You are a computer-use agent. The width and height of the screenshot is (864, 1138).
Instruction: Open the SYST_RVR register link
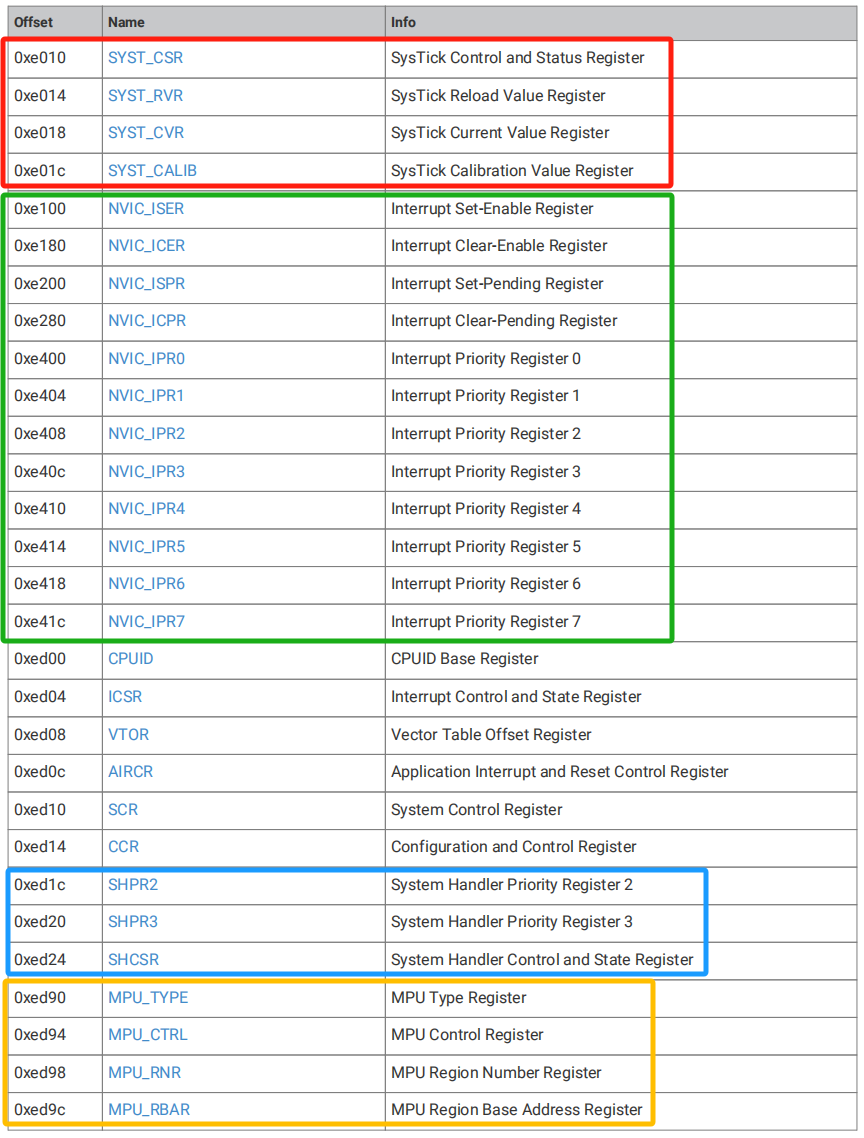[145, 96]
